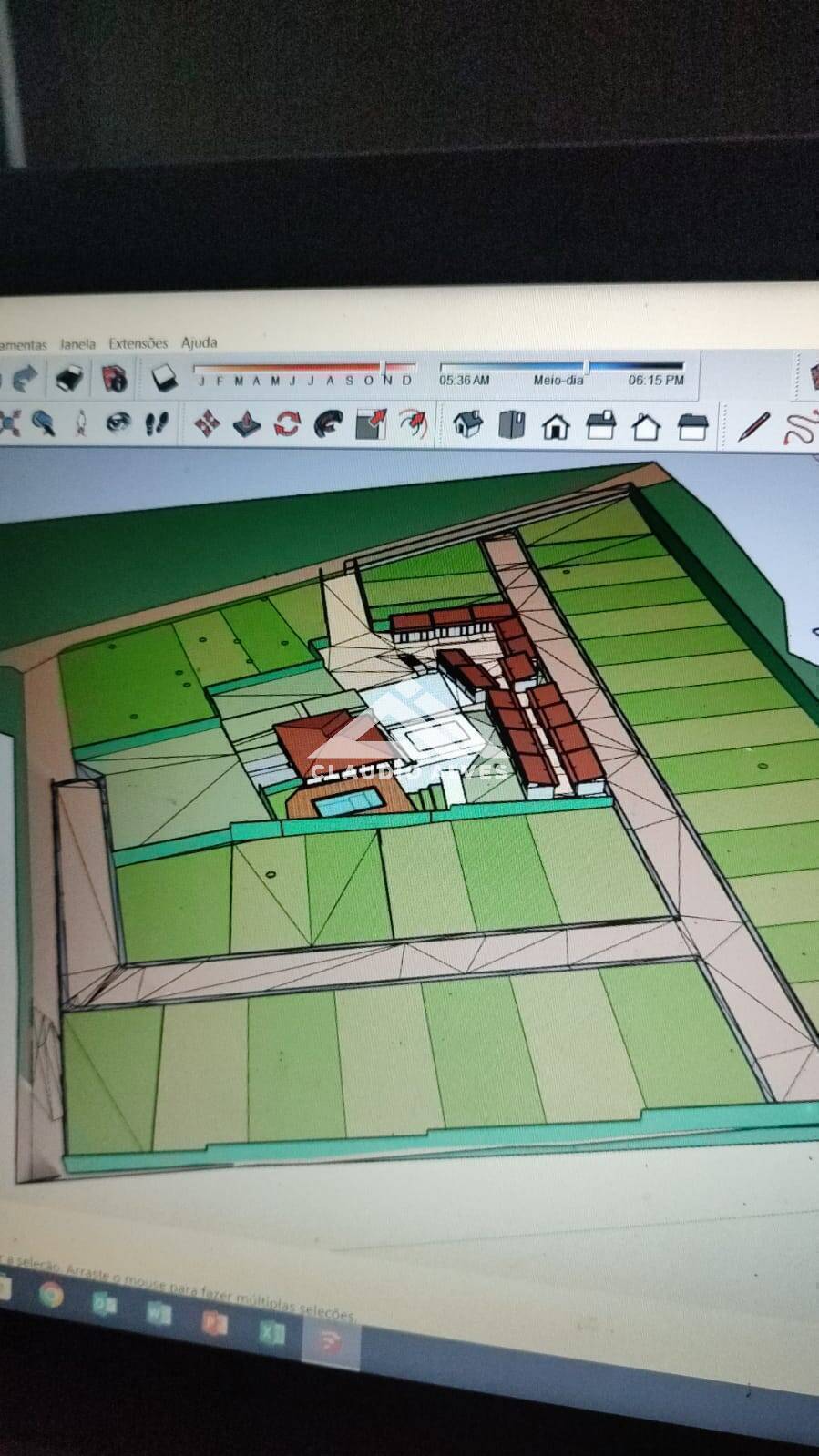Toggle the shadows display button
Viewport: 819px width, 1456px height.
[x=163, y=377]
